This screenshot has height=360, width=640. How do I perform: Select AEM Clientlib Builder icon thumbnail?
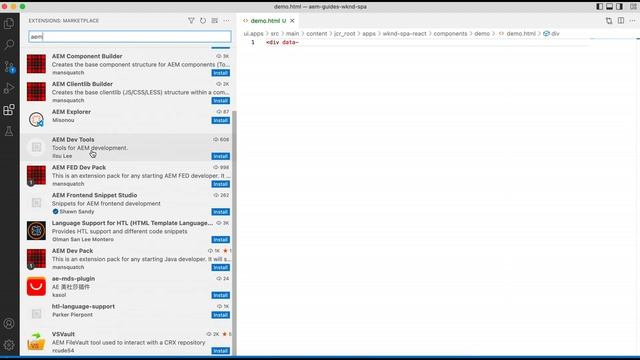[36, 92]
